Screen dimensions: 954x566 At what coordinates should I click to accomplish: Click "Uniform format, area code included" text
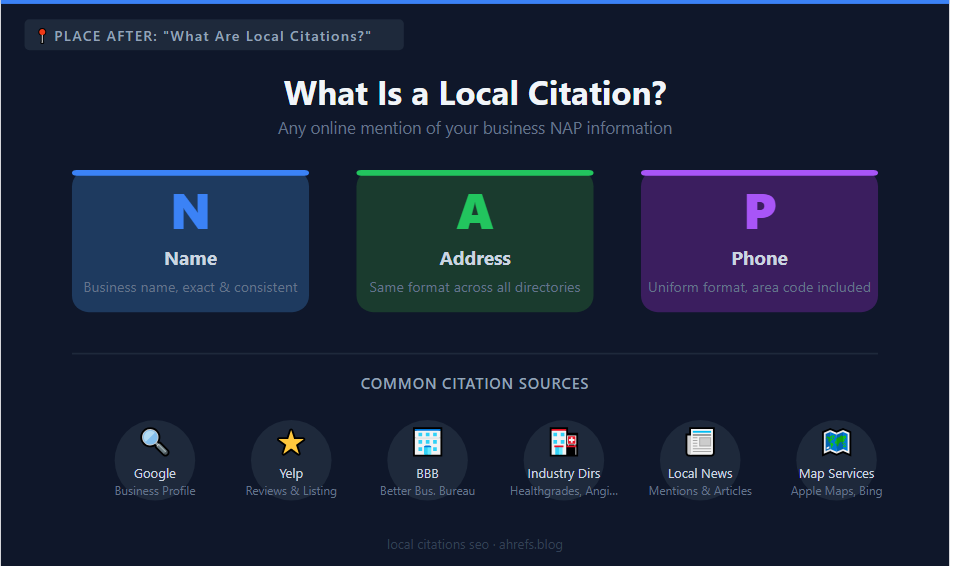[x=759, y=287]
